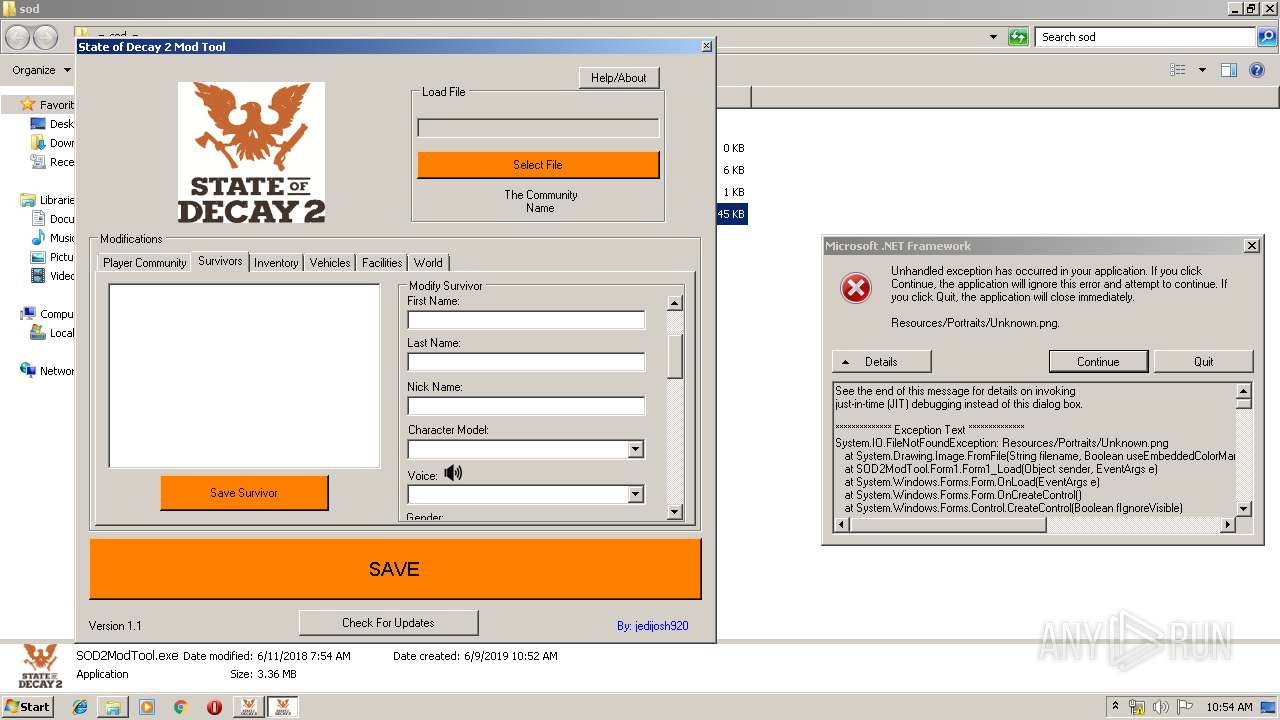Click the 'By: jedijosh920' link
The height and width of the screenshot is (720, 1280).
tap(652, 626)
